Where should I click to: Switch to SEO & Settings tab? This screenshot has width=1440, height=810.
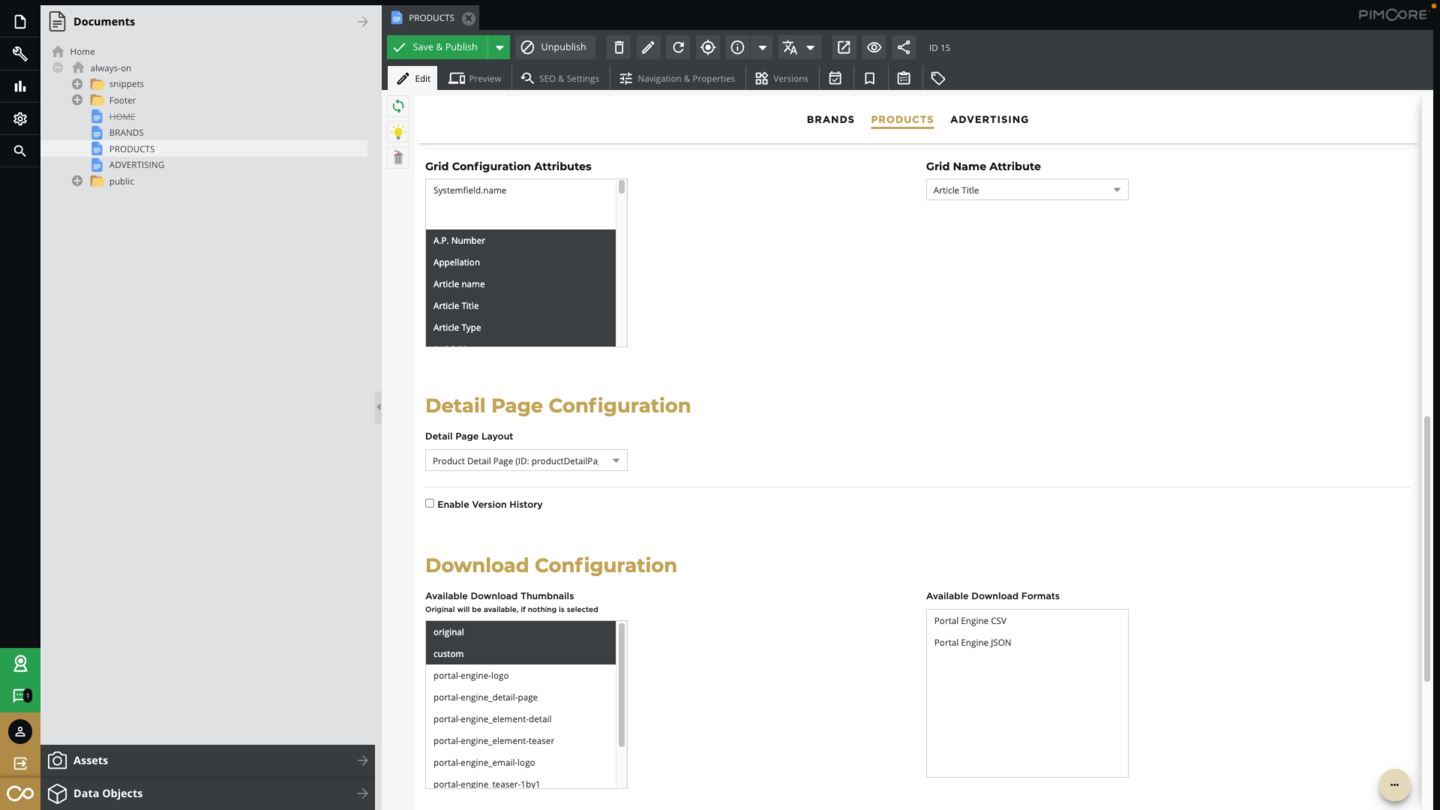(560, 78)
